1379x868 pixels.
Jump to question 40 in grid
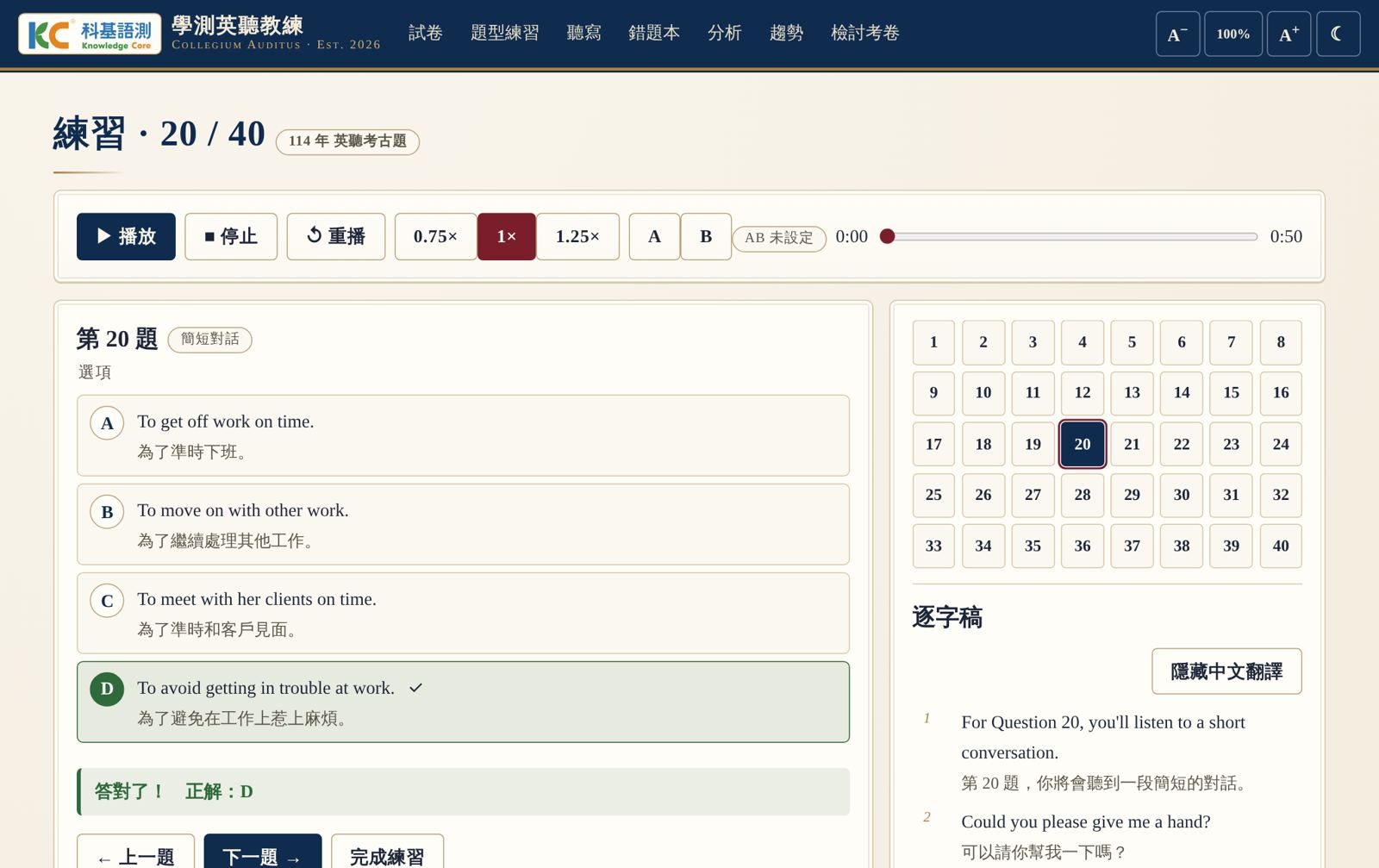click(x=1281, y=546)
